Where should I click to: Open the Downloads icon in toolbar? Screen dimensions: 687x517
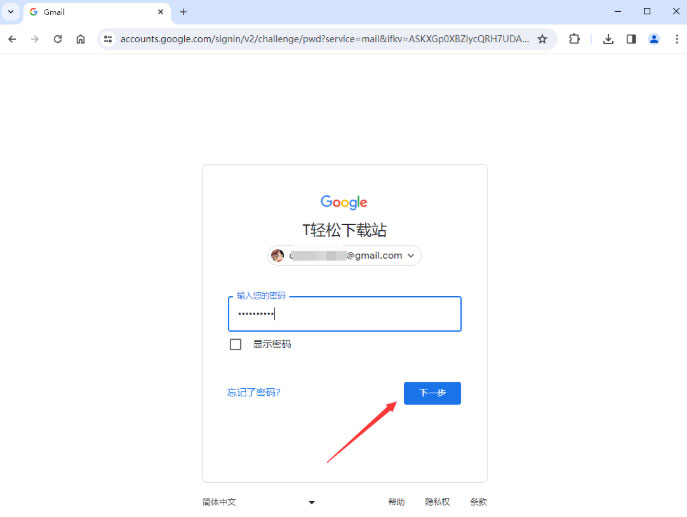pos(608,39)
